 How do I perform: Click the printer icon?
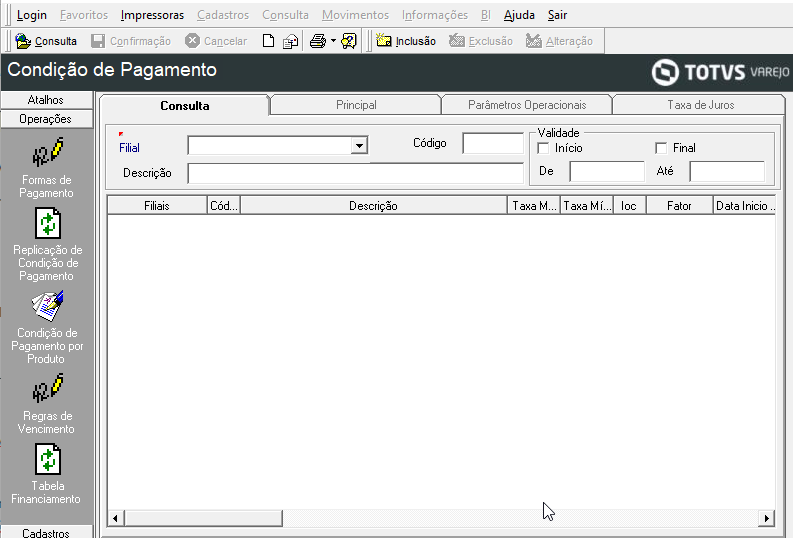click(318, 41)
